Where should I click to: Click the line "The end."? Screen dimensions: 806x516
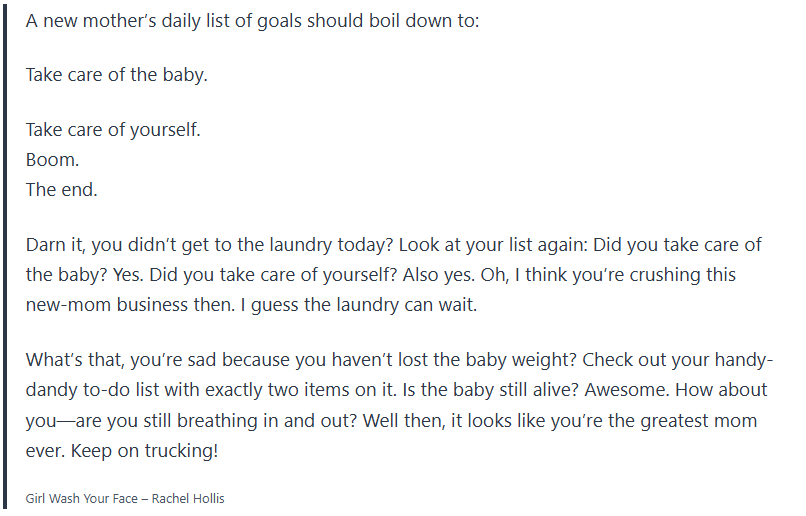pos(61,190)
